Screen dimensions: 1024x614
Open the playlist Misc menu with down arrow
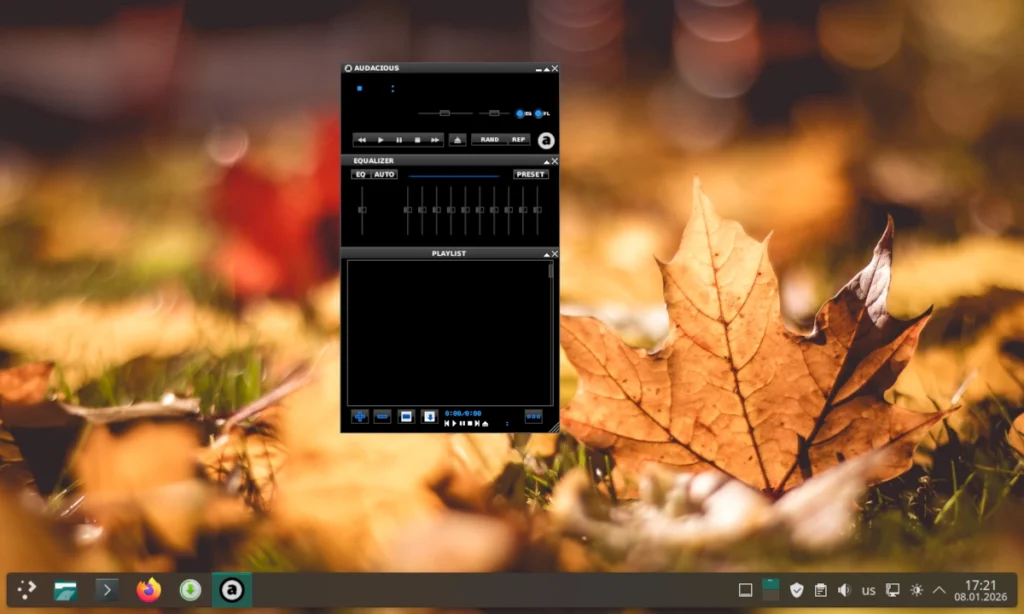(x=429, y=417)
